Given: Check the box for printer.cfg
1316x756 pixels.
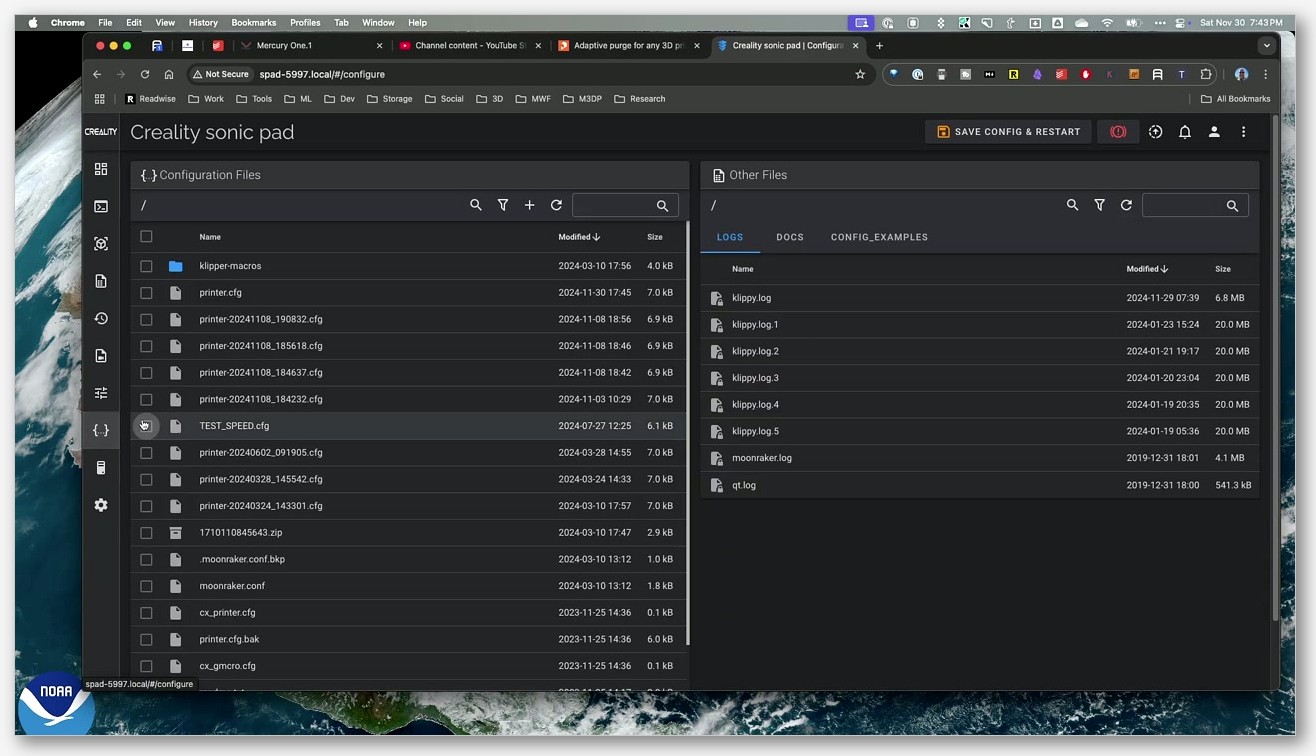Looking at the screenshot, I should pyautogui.click(x=146, y=293).
